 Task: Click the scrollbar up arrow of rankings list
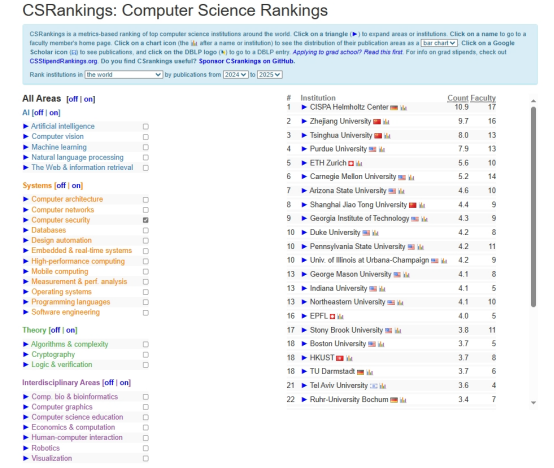534,101
